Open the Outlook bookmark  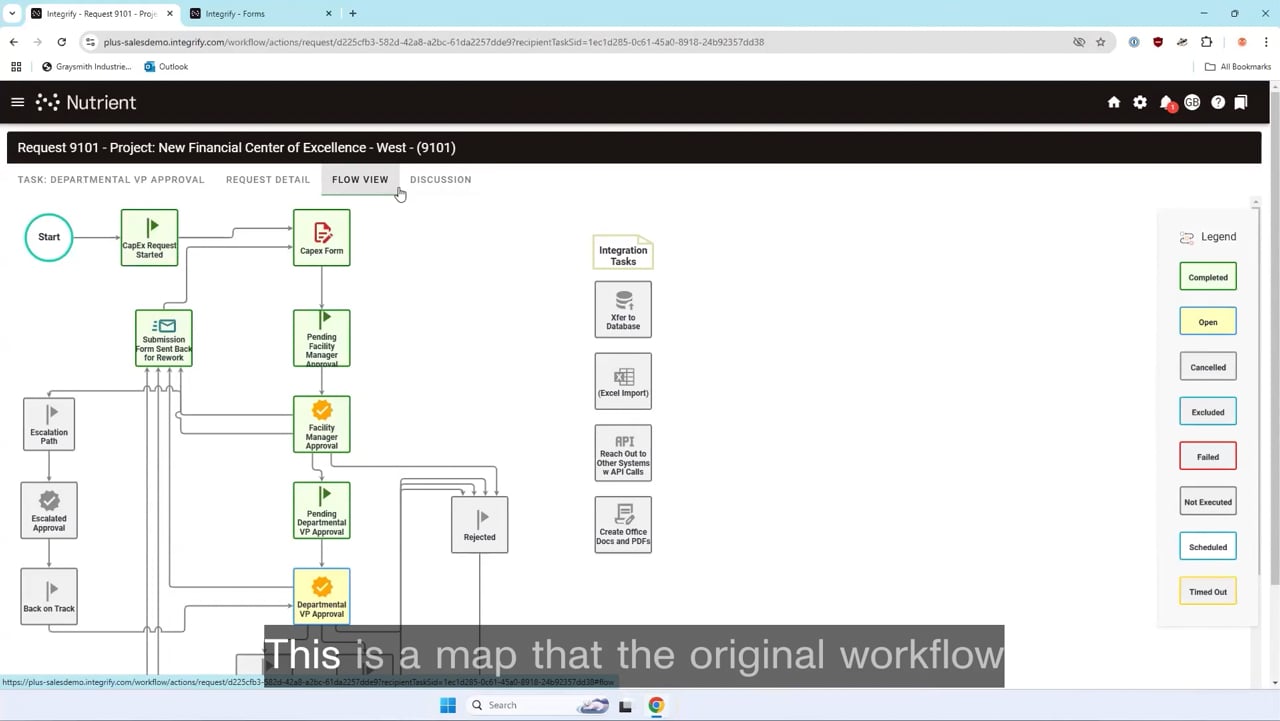tap(166, 67)
